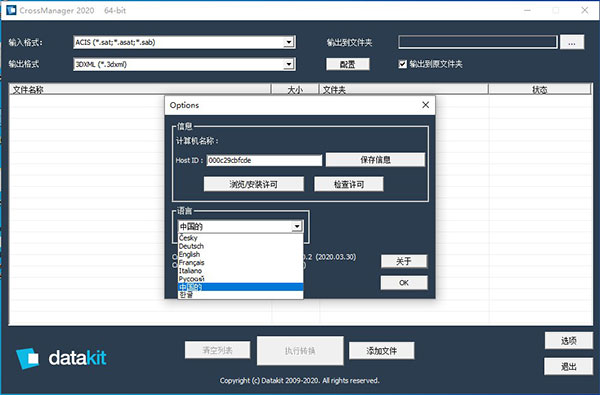Collapse the language combo box arrow
This screenshot has width=600, height=395.
(x=297, y=227)
